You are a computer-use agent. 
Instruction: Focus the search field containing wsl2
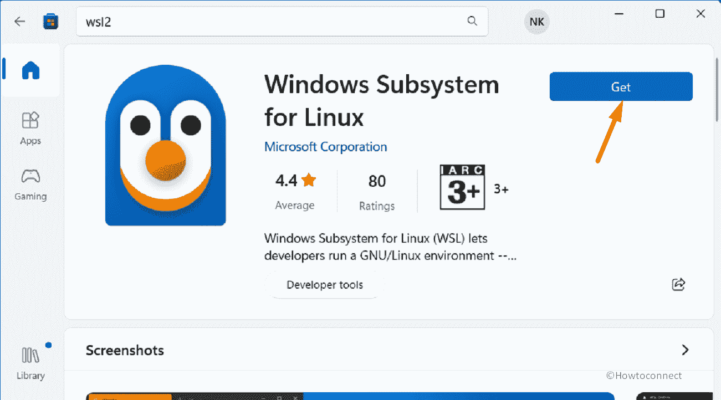pos(282,22)
